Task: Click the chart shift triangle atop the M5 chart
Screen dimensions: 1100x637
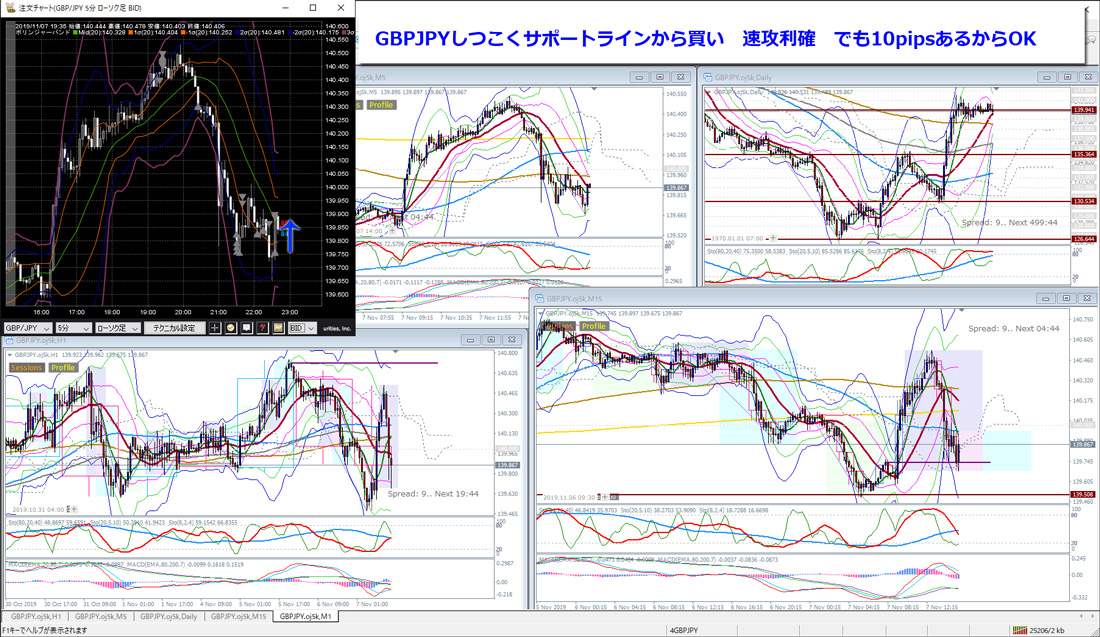Action: 594,89
